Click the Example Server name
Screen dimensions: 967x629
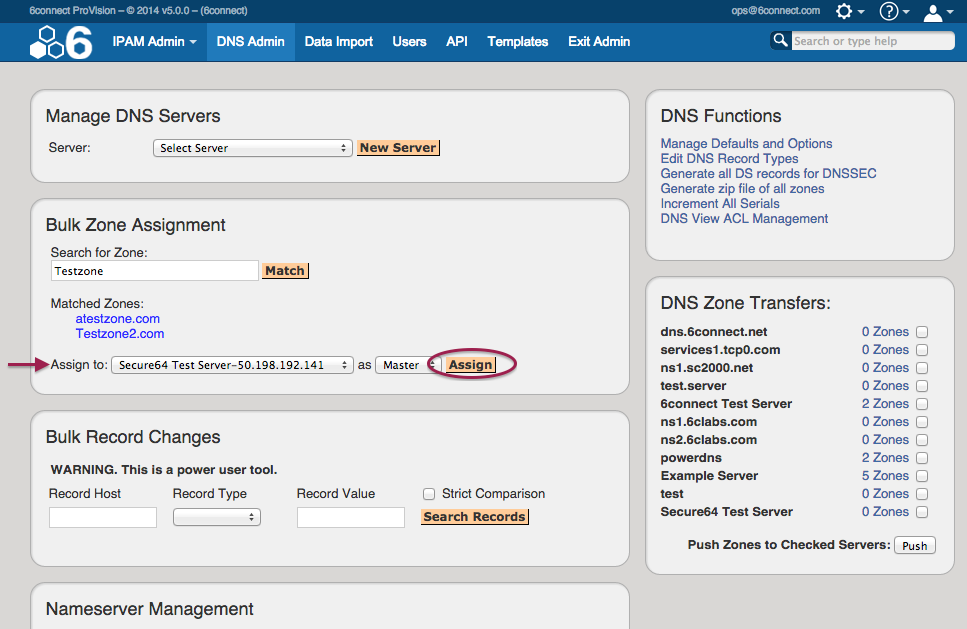click(709, 476)
